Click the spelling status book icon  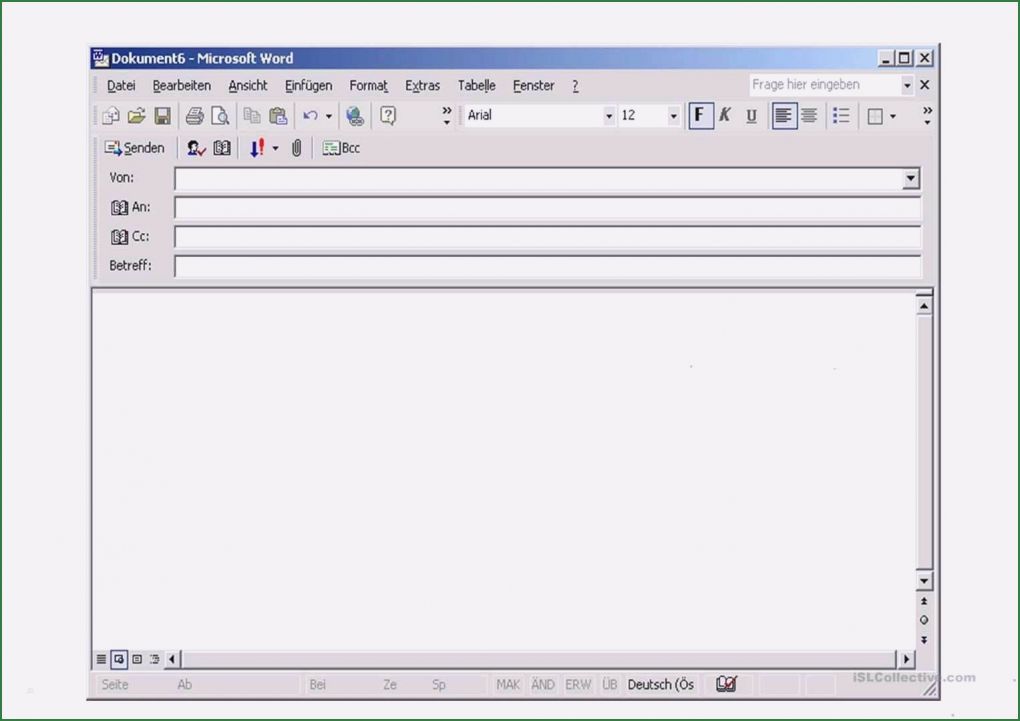point(727,685)
